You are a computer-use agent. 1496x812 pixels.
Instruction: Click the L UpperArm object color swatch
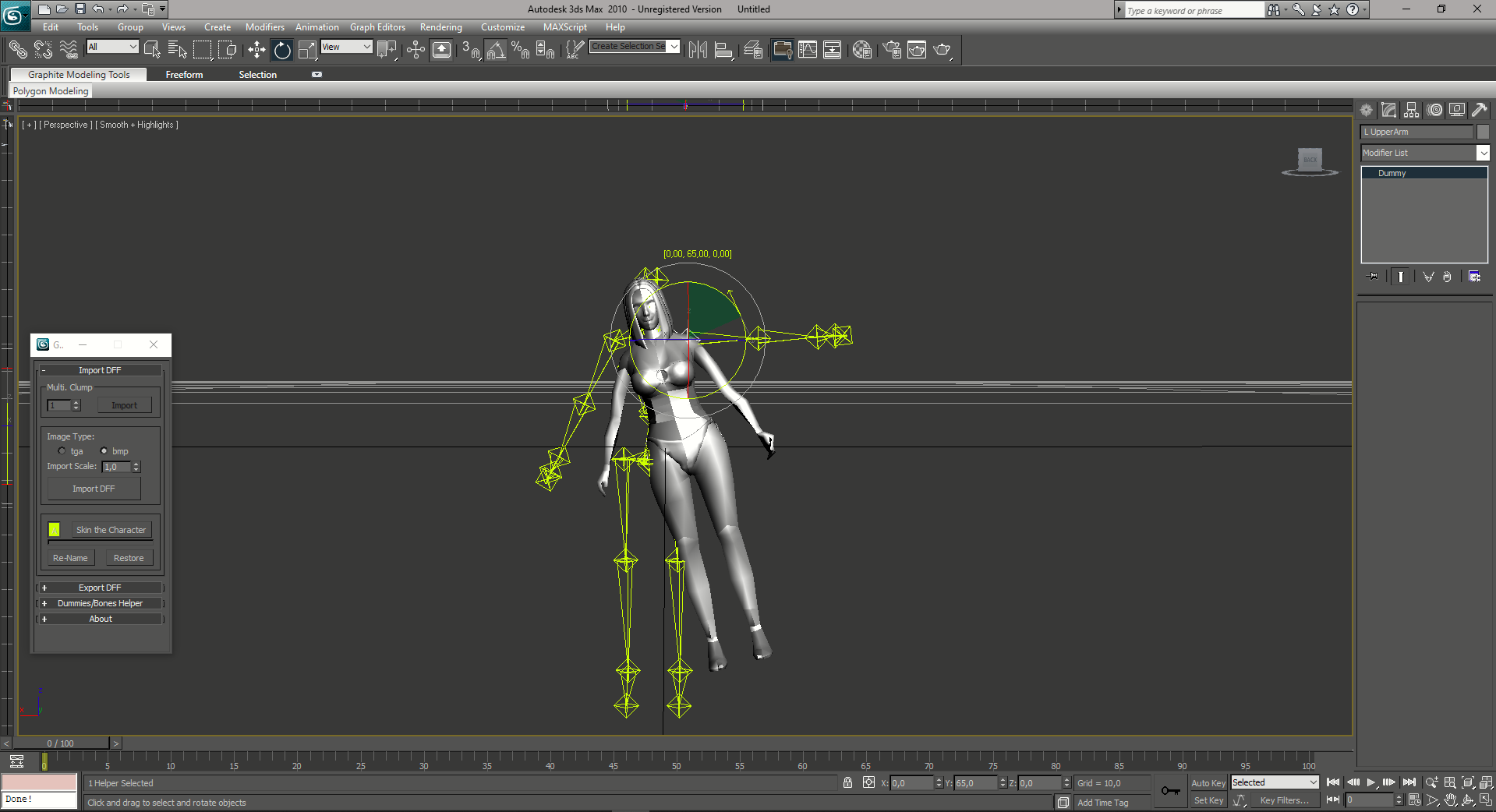tap(1483, 132)
